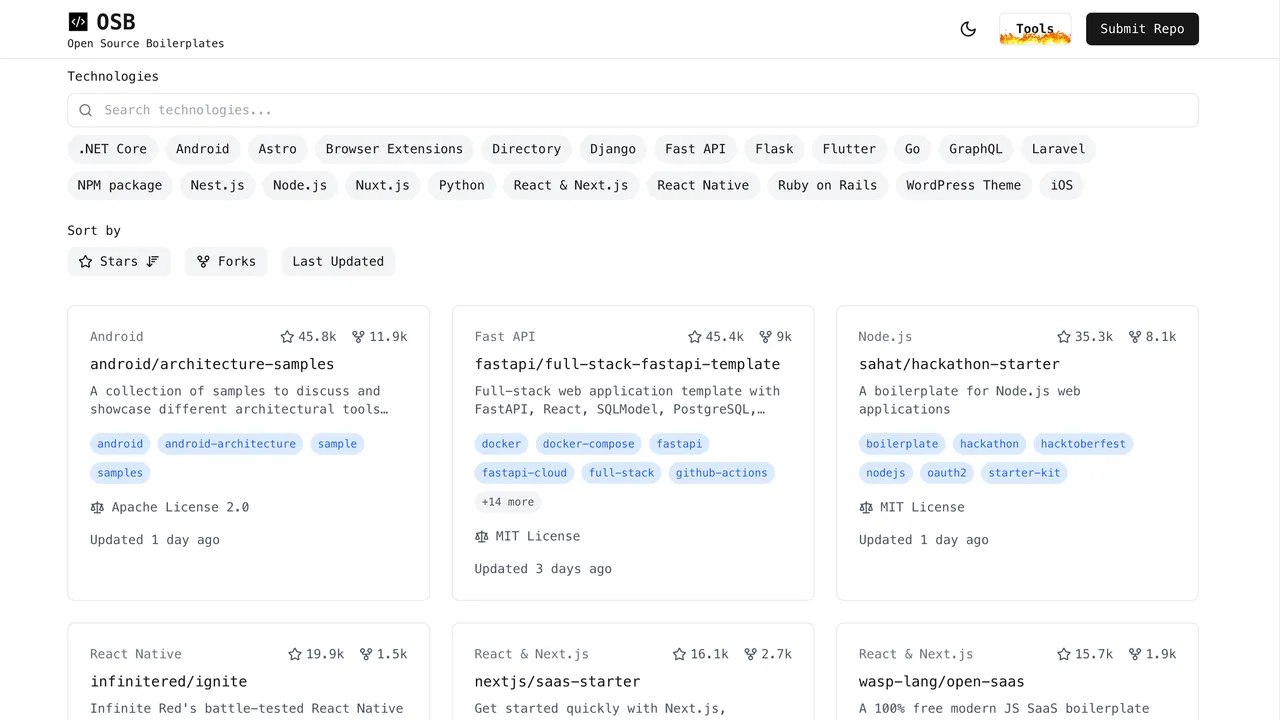Click the fork icon beside 11.9k
This screenshot has height=720, width=1280.
coord(358,337)
